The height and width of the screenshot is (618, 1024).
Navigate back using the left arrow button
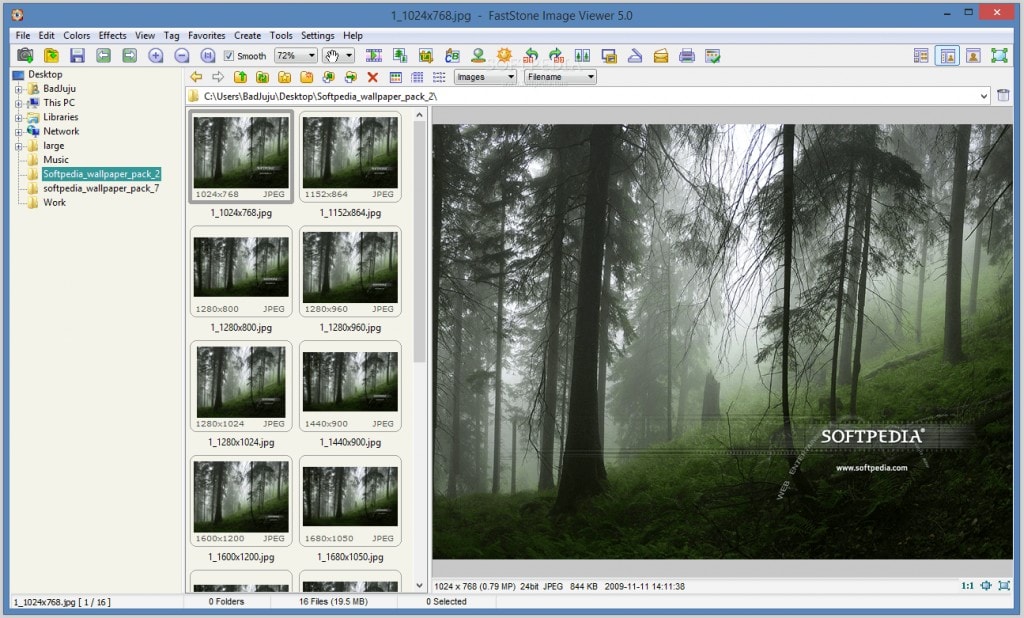[x=196, y=77]
